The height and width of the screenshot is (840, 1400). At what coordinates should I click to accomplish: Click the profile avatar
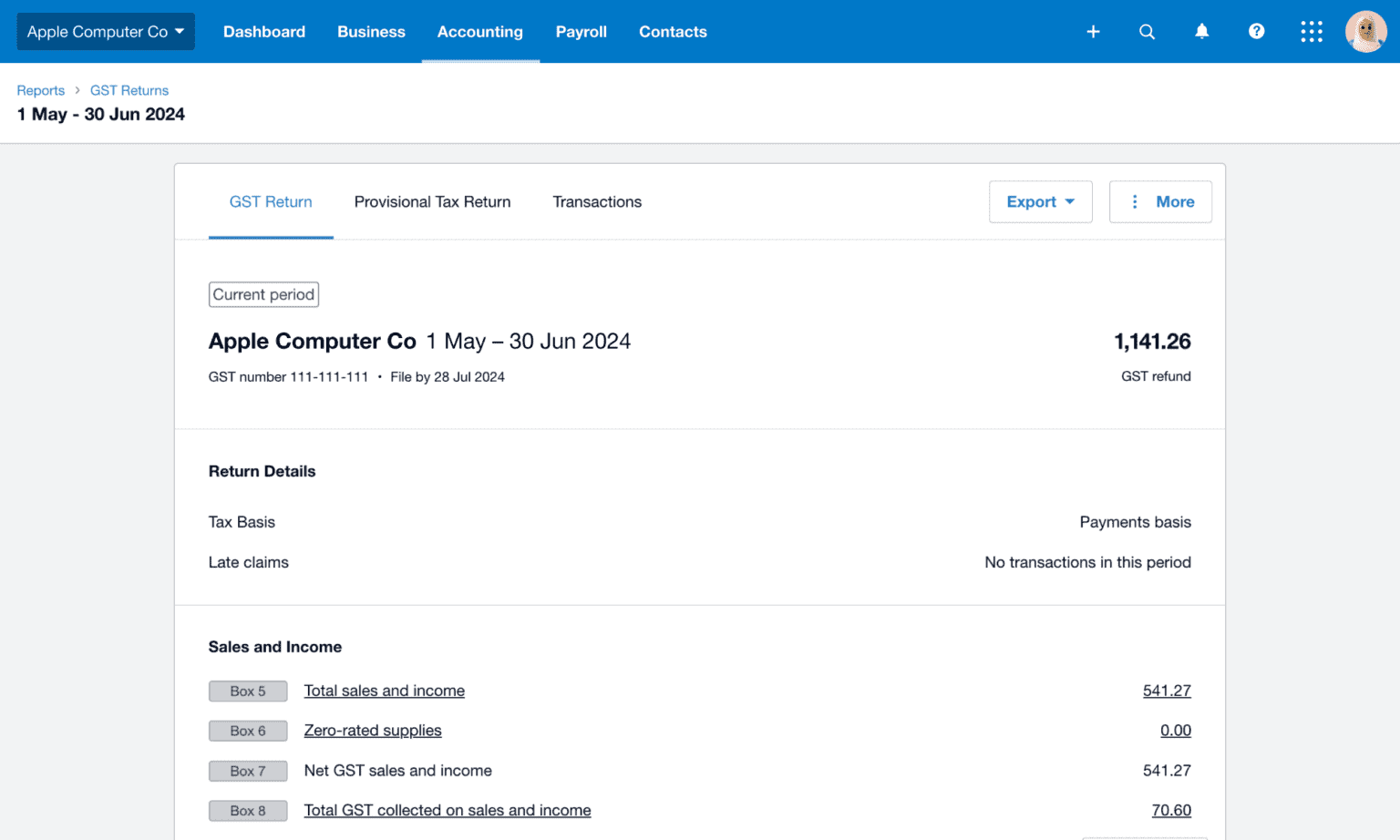click(x=1365, y=31)
